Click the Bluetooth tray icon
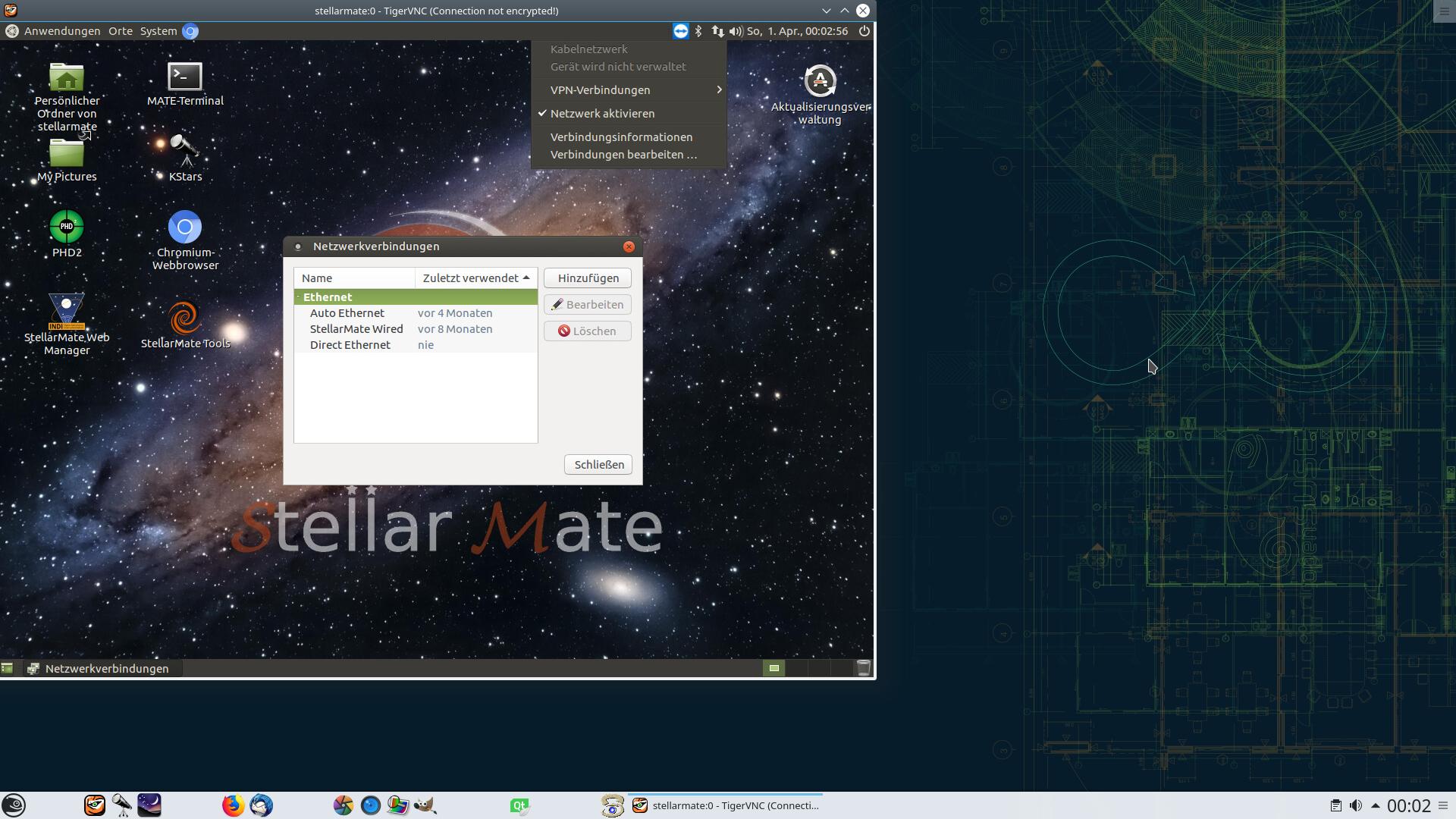The width and height of the screenshot is (1456, 819). pyautogui.click(x=698, y=31)
